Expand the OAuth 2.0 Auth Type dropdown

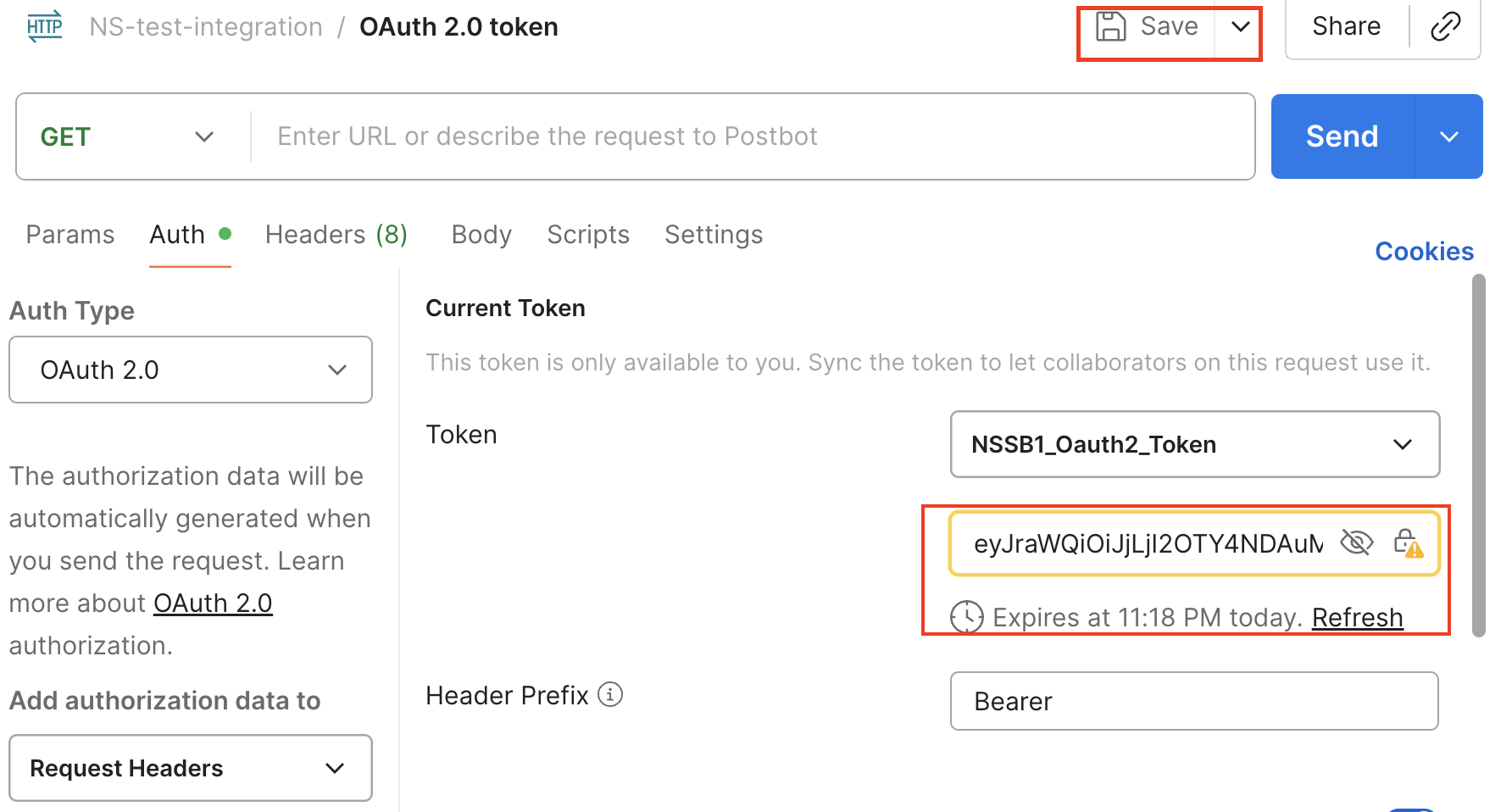pyautogui.click(x=191, y=370)
